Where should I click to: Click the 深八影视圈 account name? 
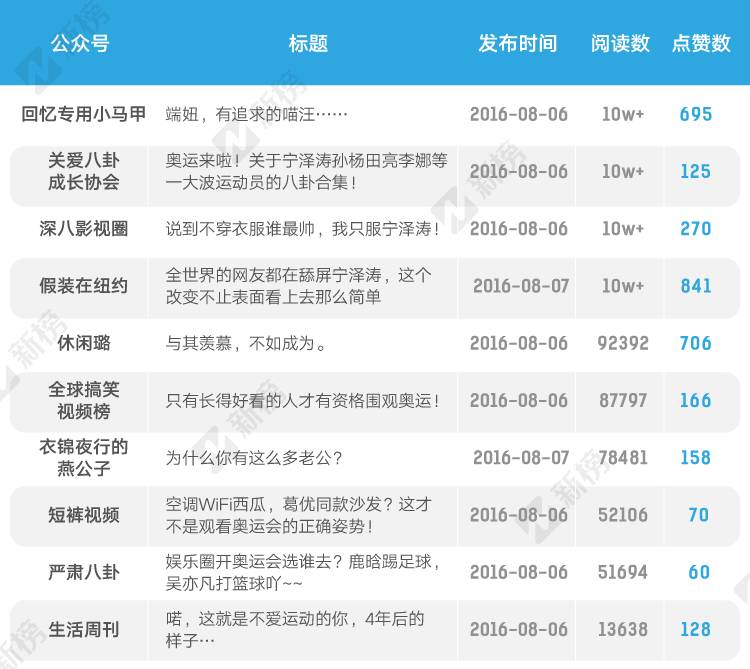(x=84, y=229)
